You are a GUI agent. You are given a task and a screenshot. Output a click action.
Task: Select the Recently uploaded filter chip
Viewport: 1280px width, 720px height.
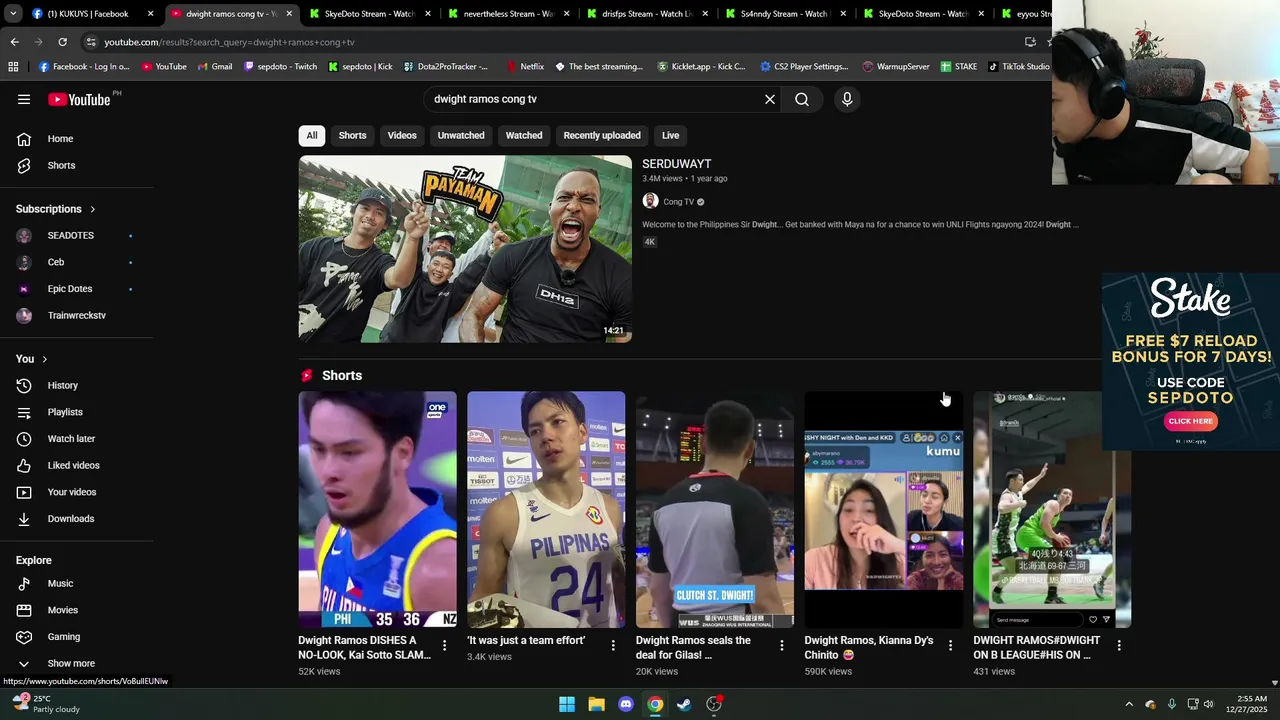click(x=602, y=135)
